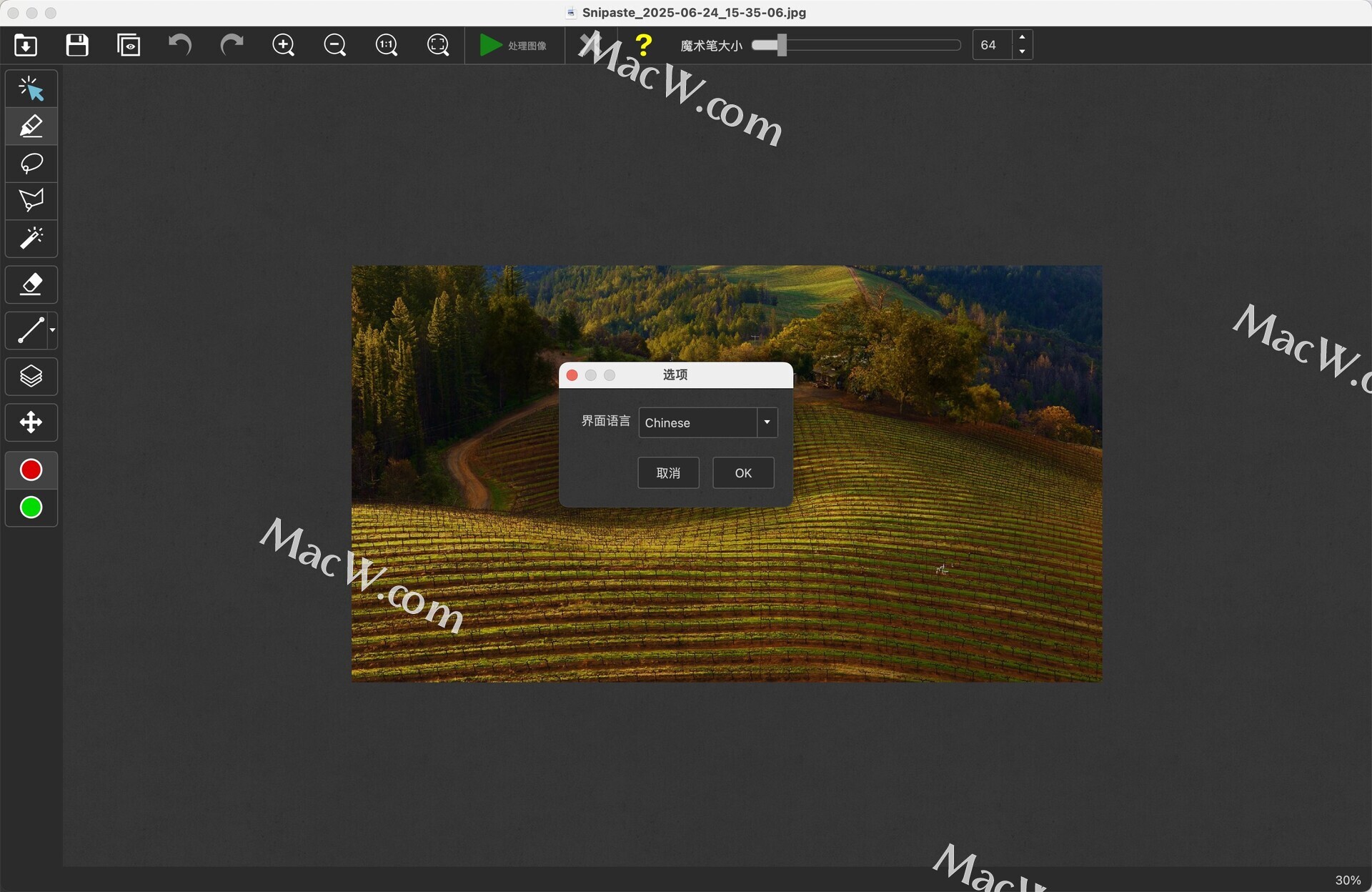
Task: Click the 取消 button
Action: 668,473
